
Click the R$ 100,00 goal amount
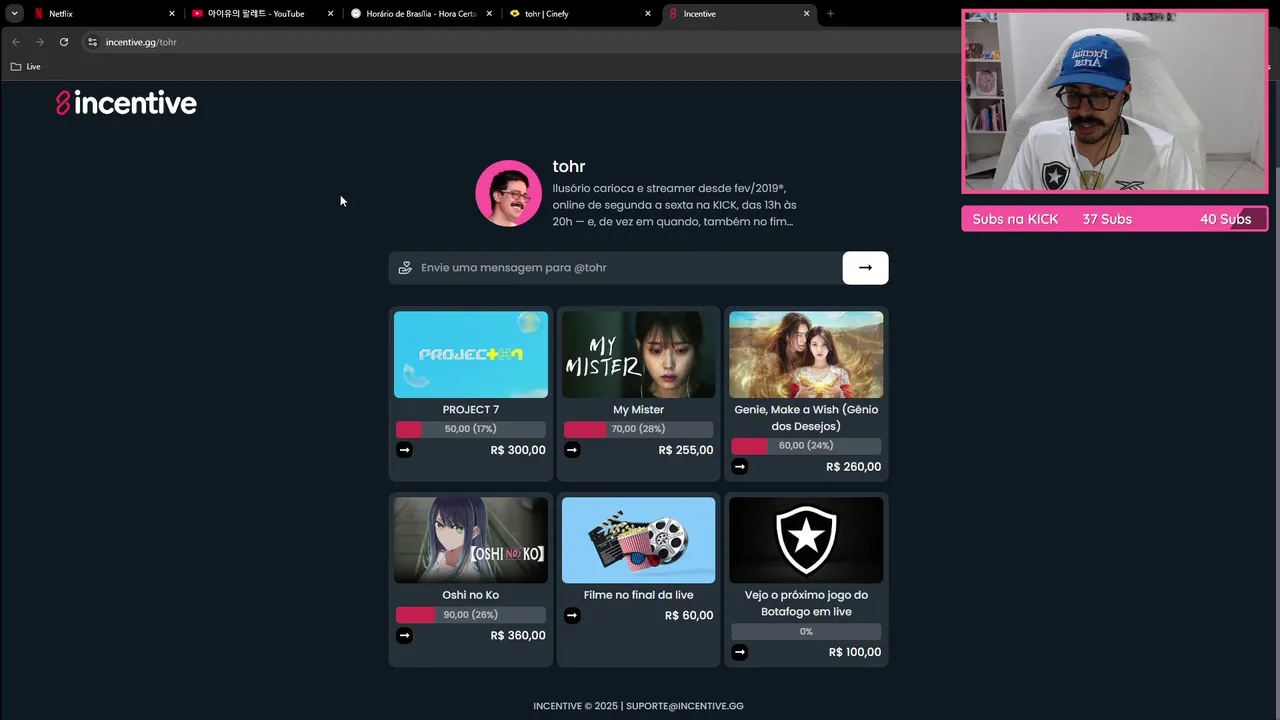(855, 652)
